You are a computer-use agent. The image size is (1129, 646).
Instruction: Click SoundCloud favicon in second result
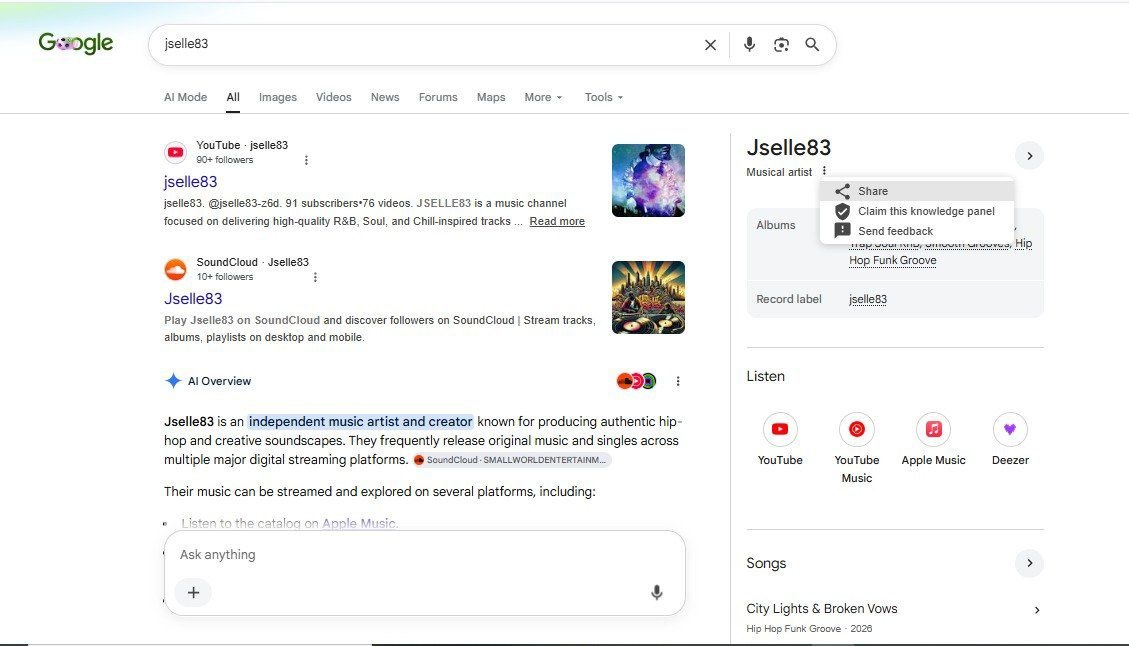pos(175,269)
